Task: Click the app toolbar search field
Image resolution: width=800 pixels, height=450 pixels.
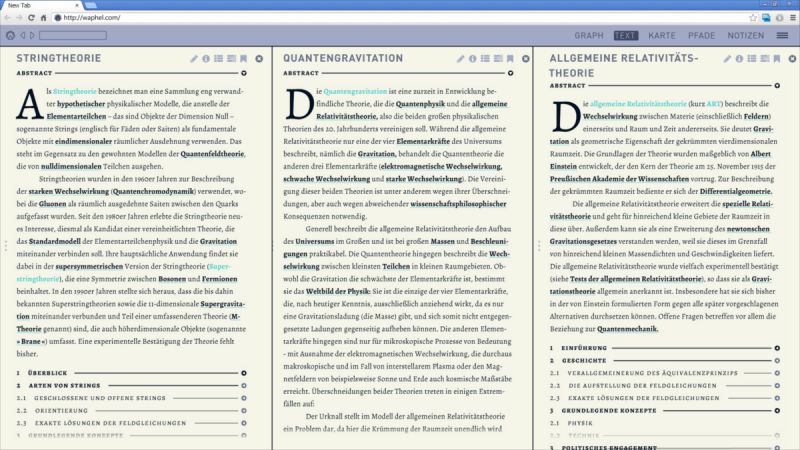Action: click(x=73, y=35)
